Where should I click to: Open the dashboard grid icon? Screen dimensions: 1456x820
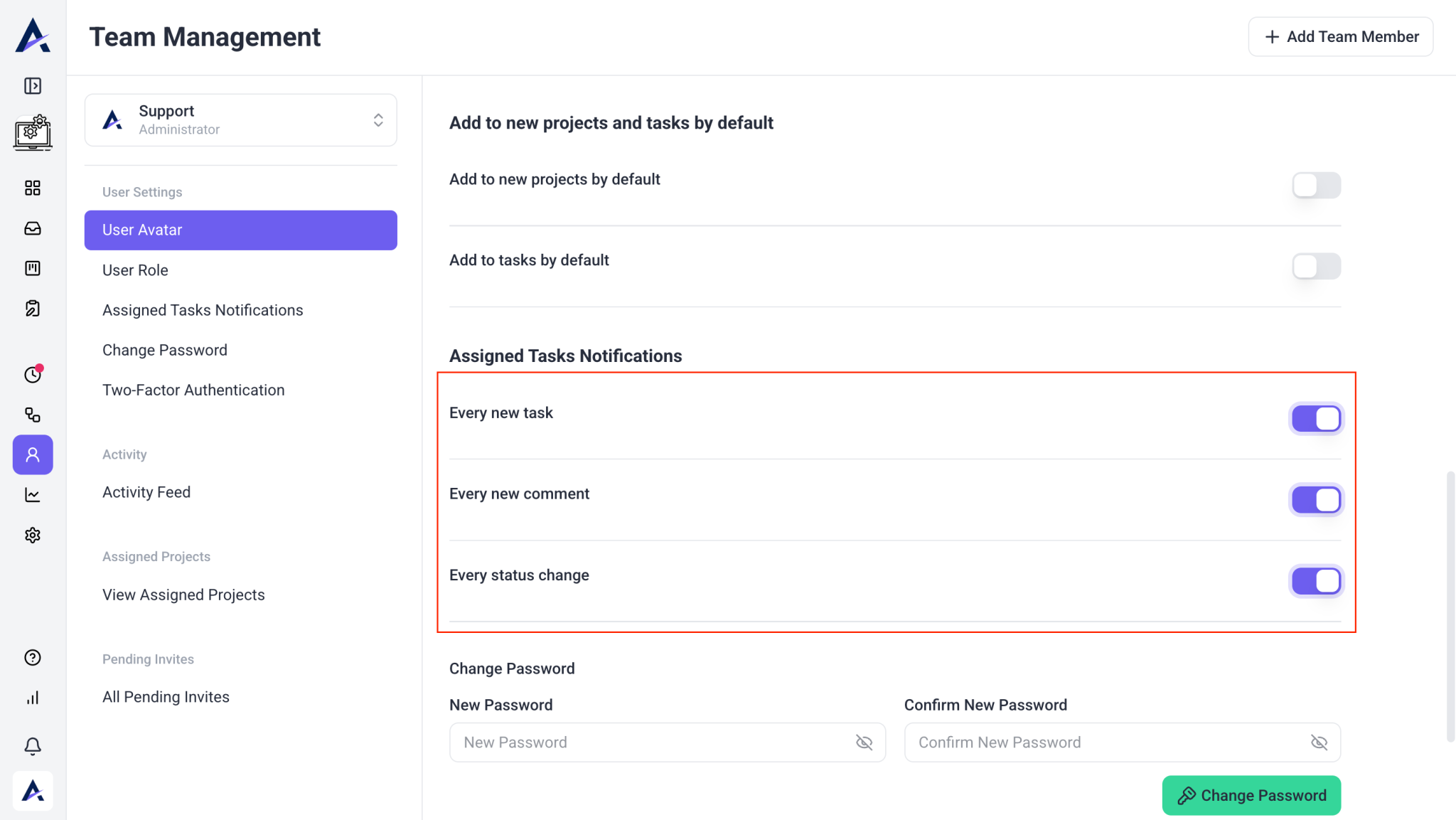pos(33,188)
